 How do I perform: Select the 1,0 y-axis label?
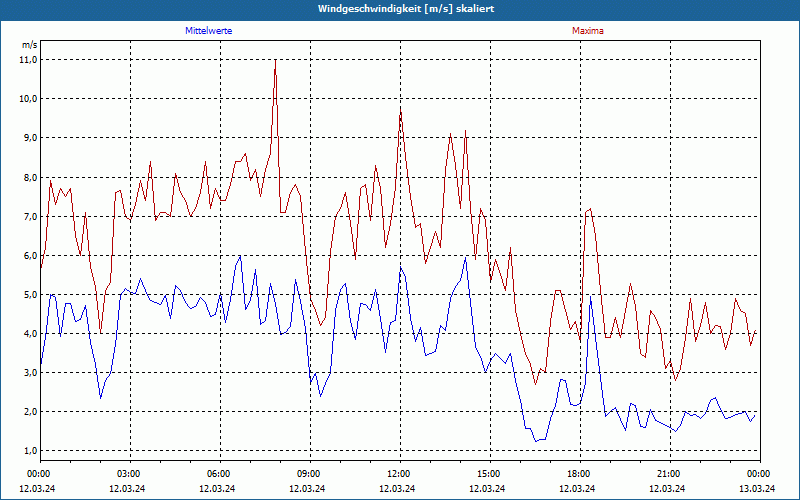coord(31,451)
